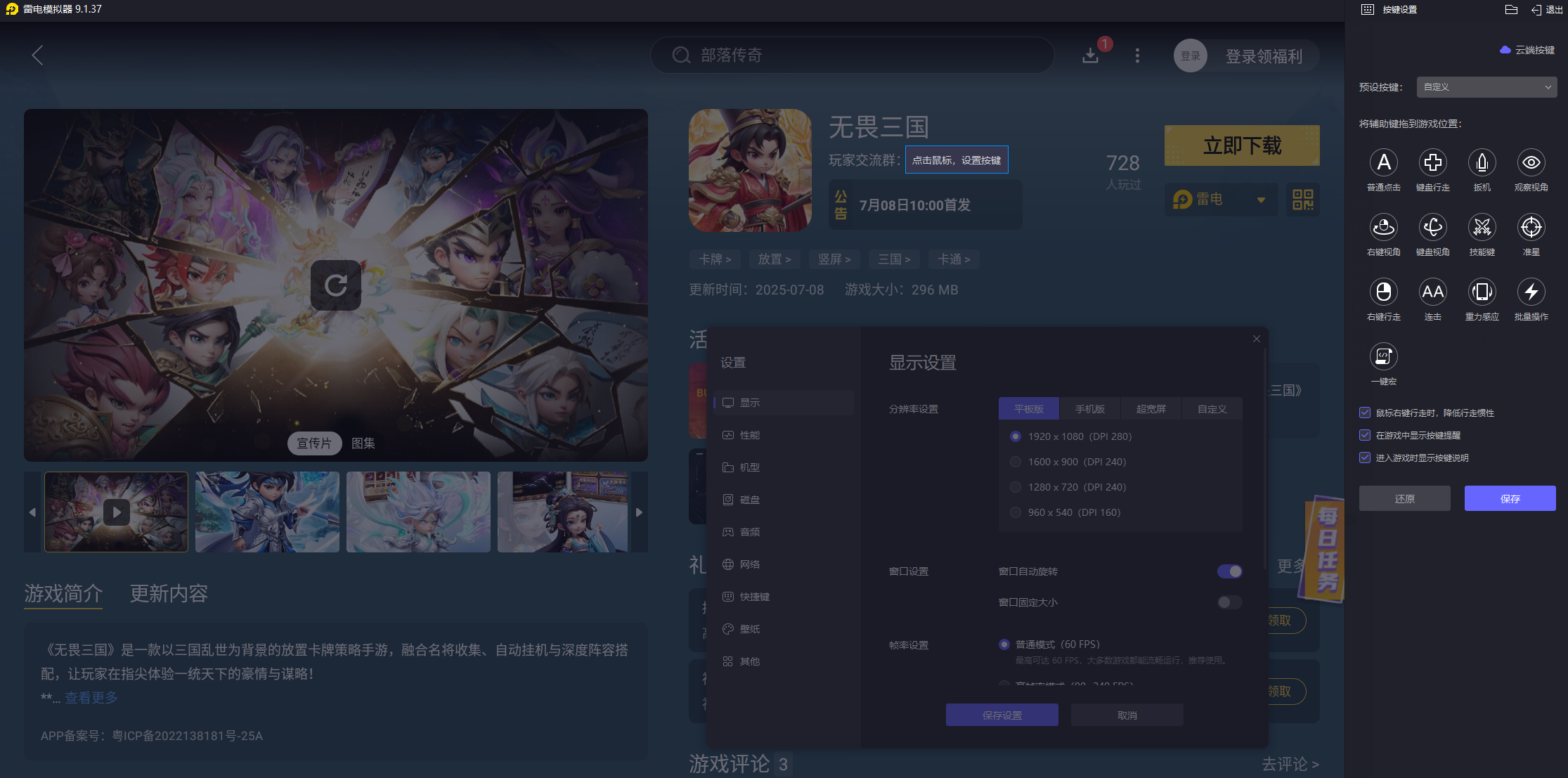Go back with the arrow icon
The width and height of the screenshot is (1568, 778).
click(38, 56)
